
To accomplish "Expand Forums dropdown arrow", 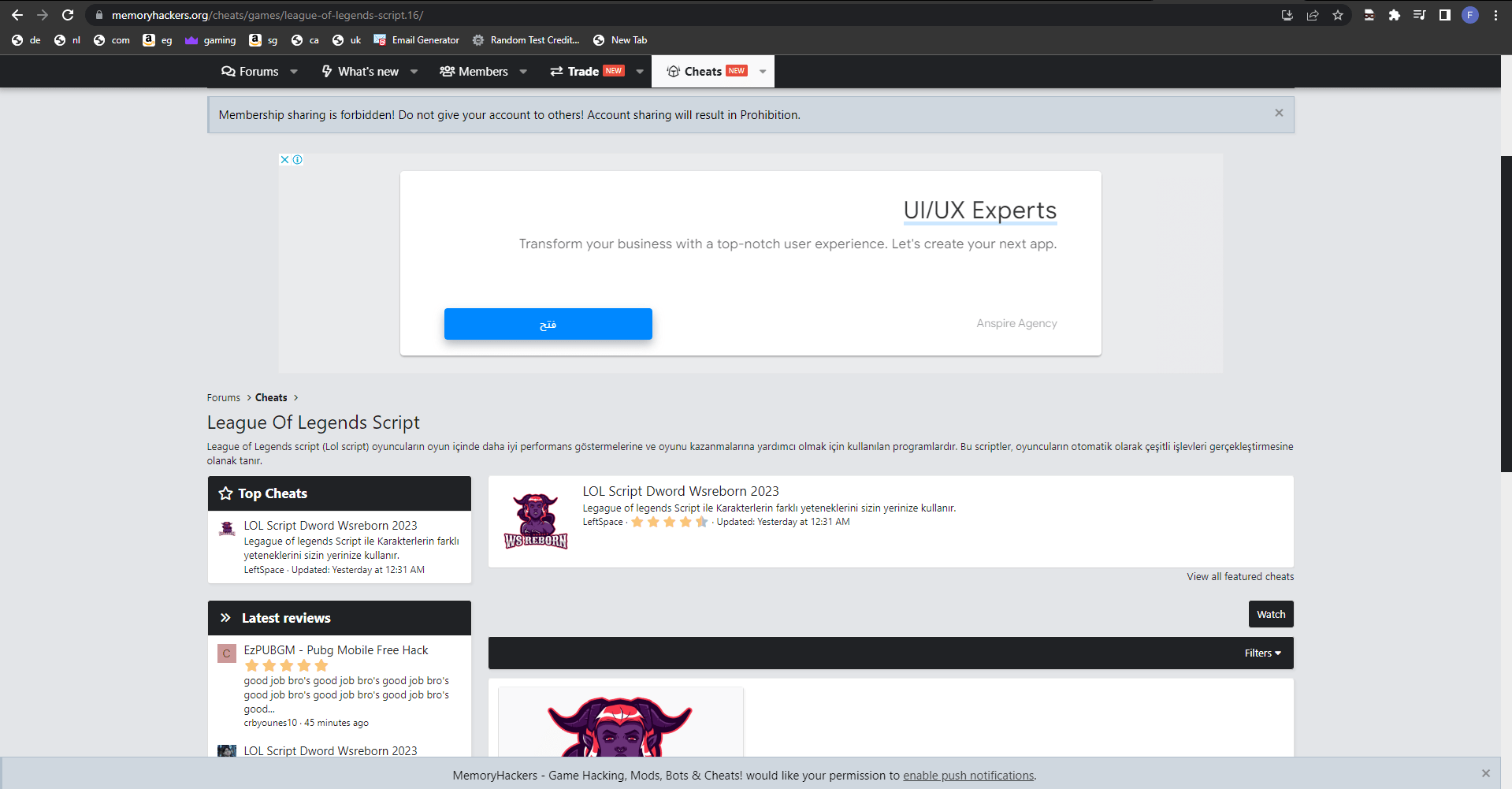I will (294, 72).
